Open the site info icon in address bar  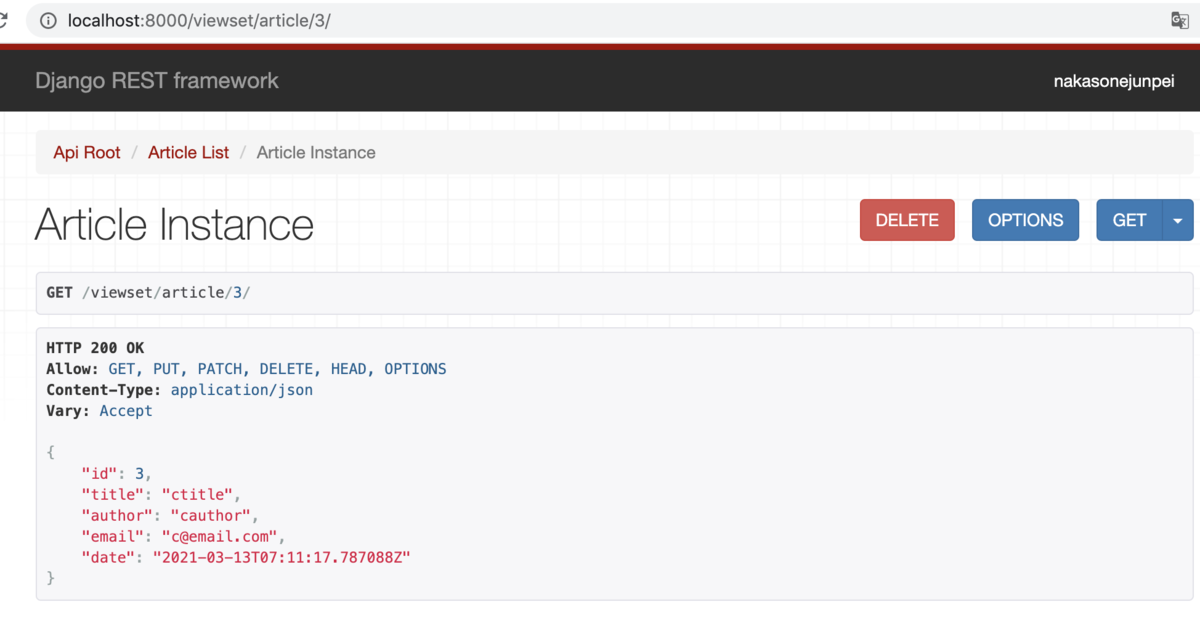coord(47,20)
